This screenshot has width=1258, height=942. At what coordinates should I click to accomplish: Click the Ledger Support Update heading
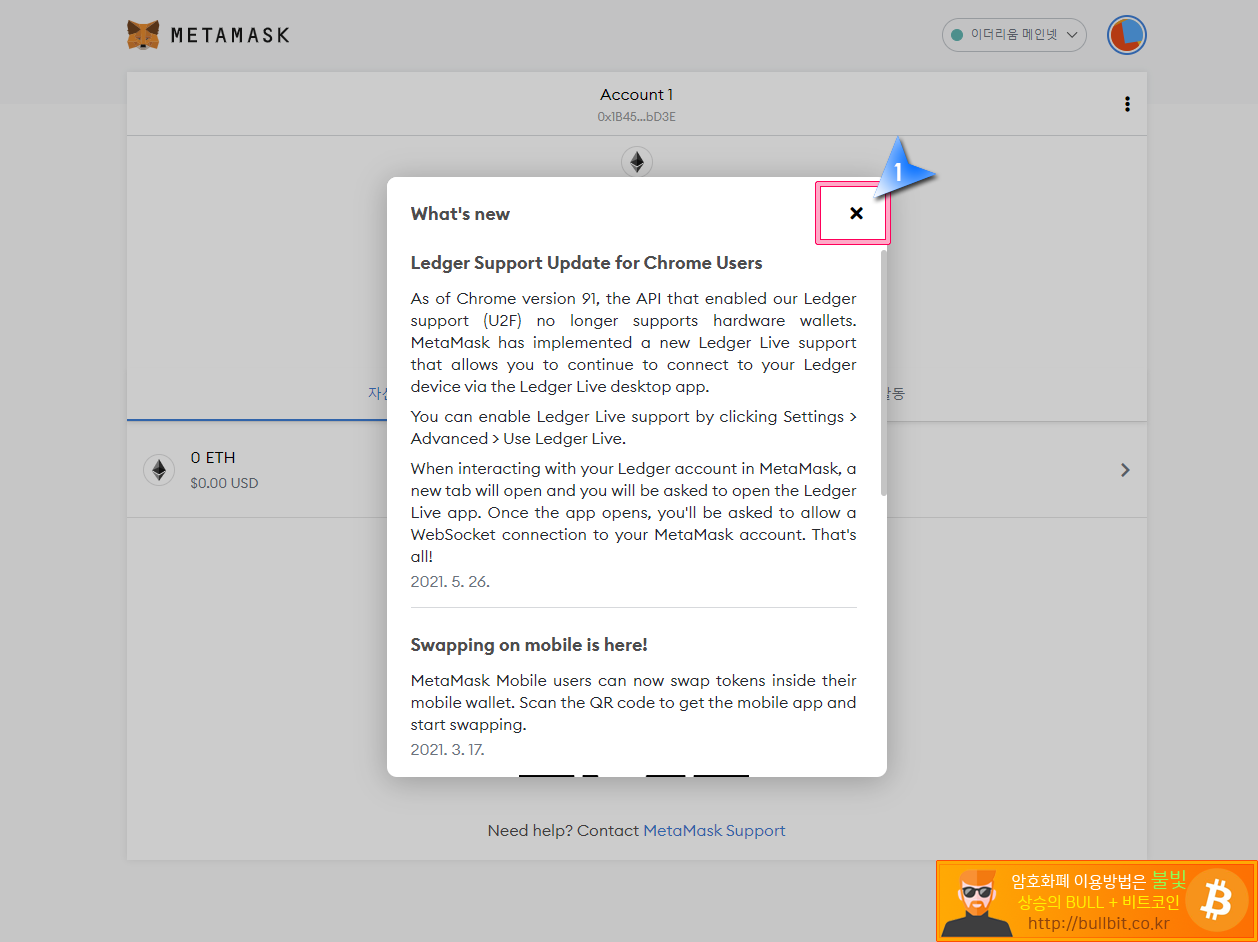tap(586, 263)
